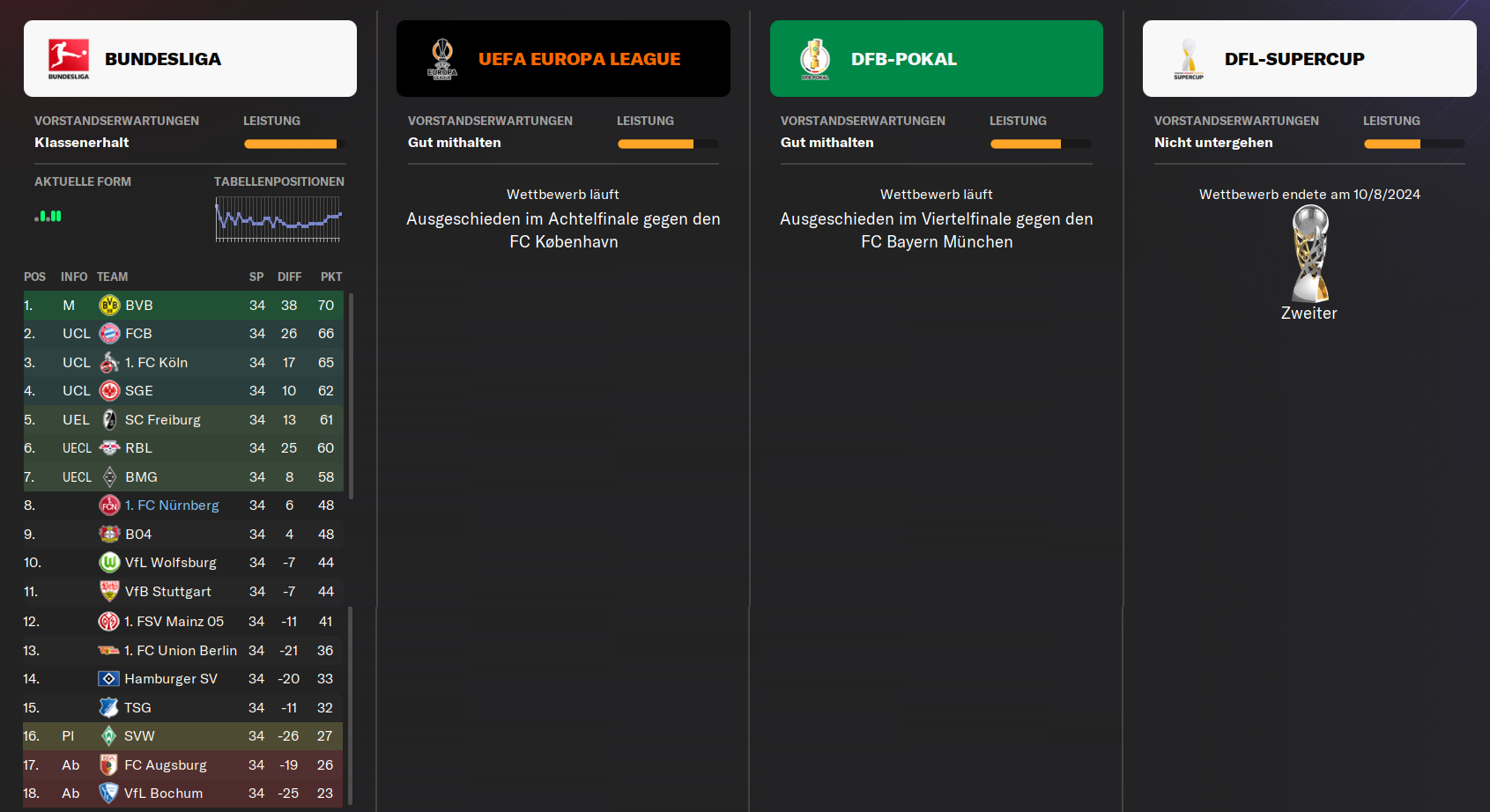1490x812 pixels.
Task: Click the Werder Bremen SVW crest
Action: 108,736
